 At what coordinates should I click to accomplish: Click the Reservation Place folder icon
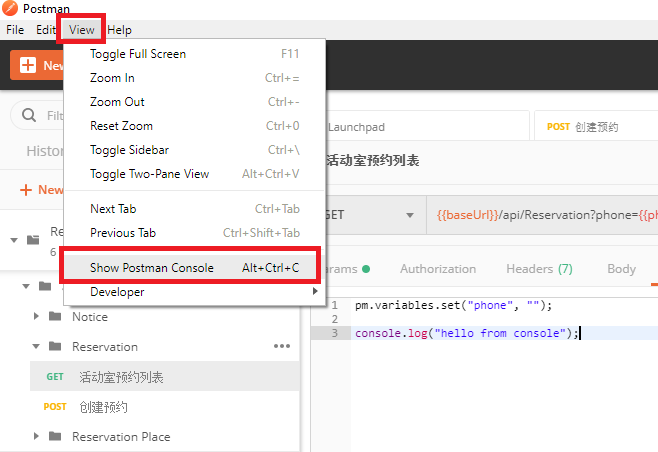[x=55, y=436]
